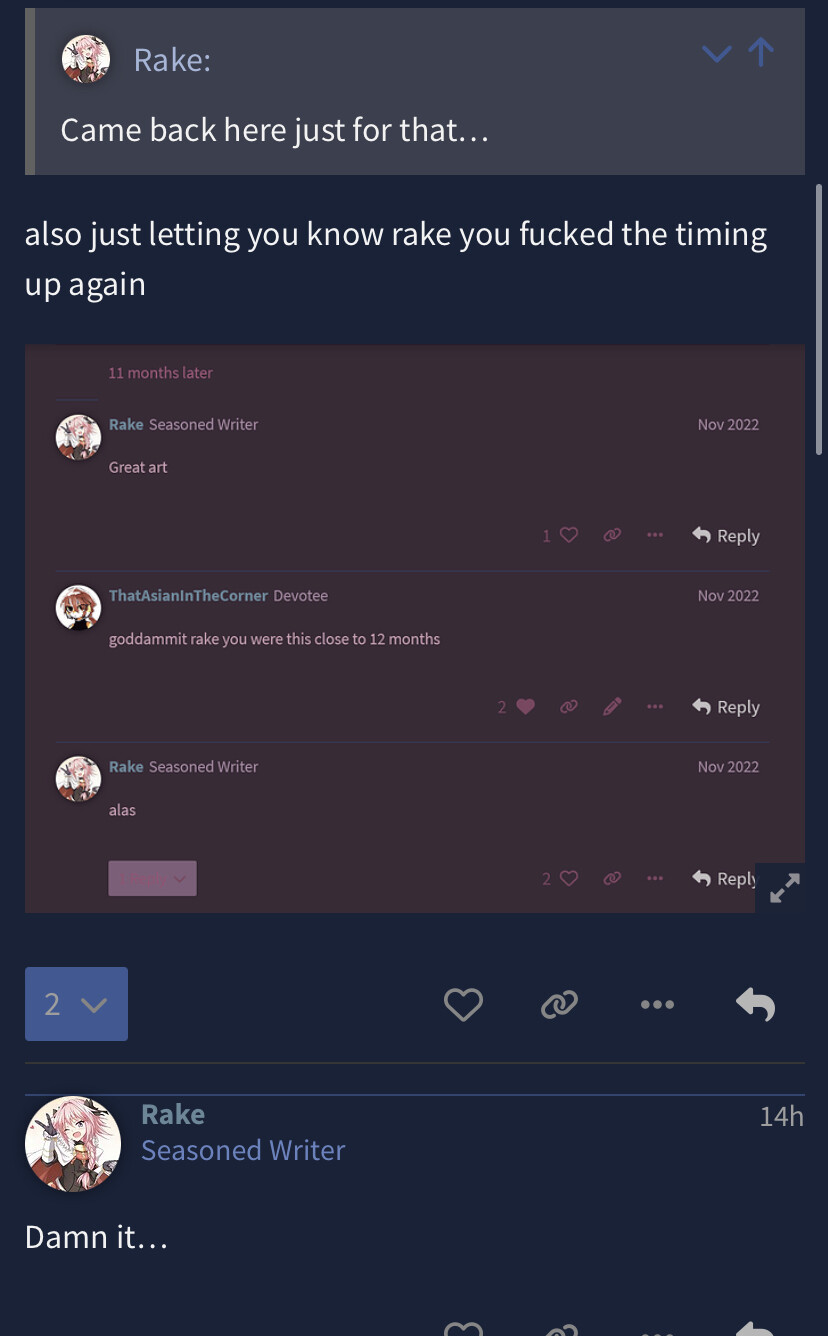The height and width of the screenshot is (1336, 828).
Task: Expand the faded replies dropdown under 'alas'
Action: click(152, 878)
